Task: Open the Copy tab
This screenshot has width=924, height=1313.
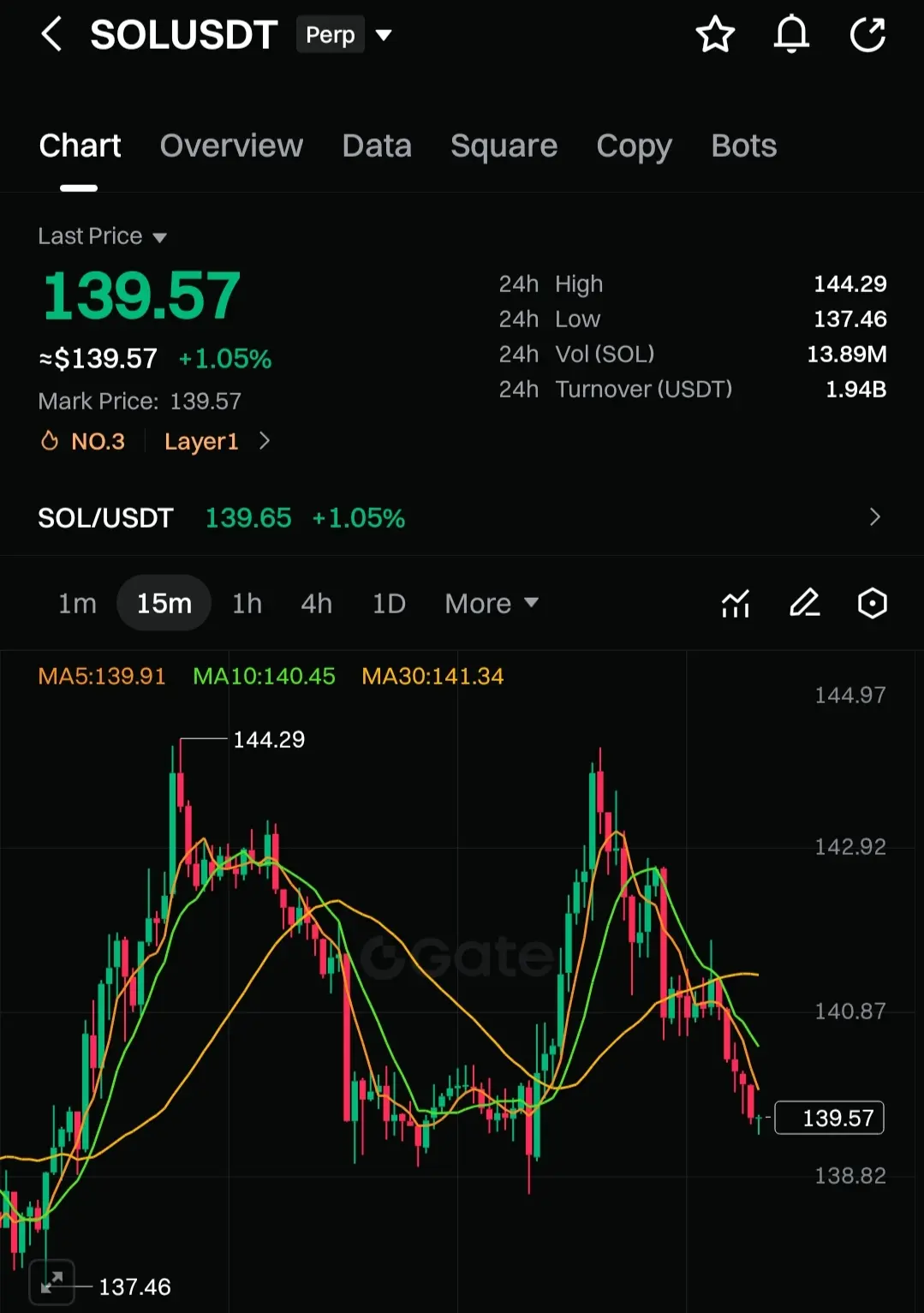Action: (x=634, y=147)
